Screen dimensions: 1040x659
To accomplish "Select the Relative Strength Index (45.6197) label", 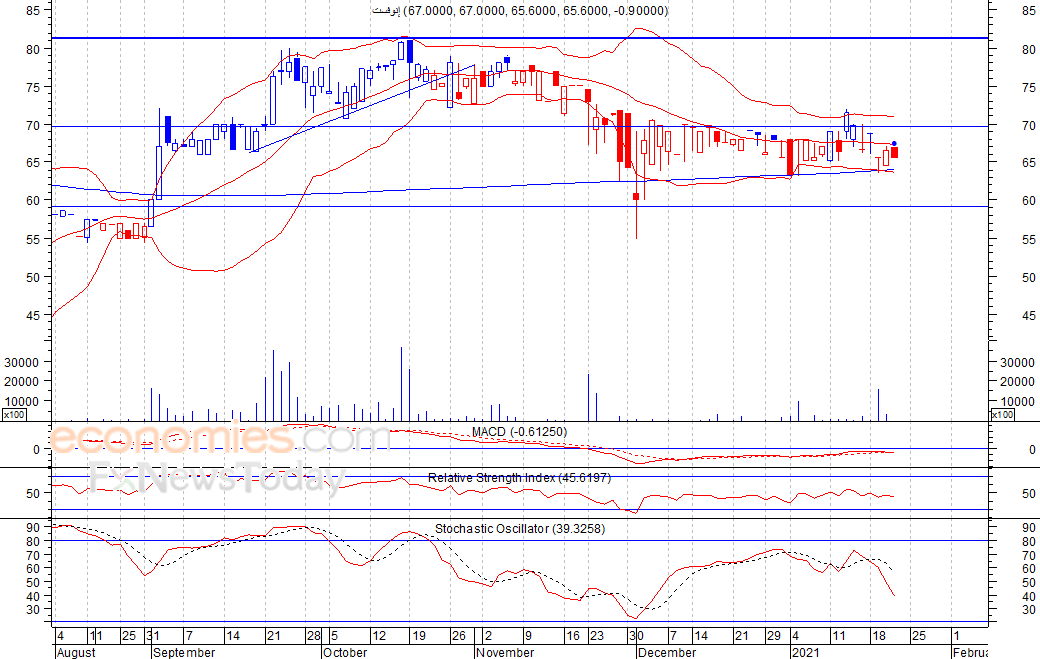I will pyautogui.click(x=519, y=477).
